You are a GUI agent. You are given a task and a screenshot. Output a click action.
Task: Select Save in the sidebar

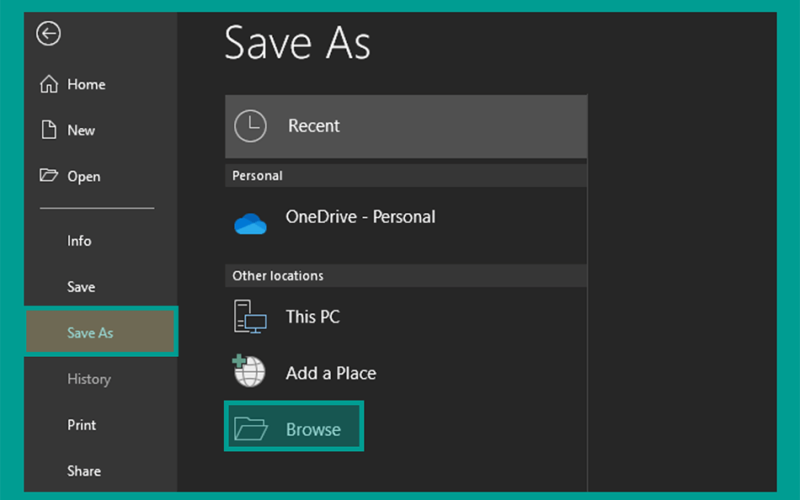[81, 287]
